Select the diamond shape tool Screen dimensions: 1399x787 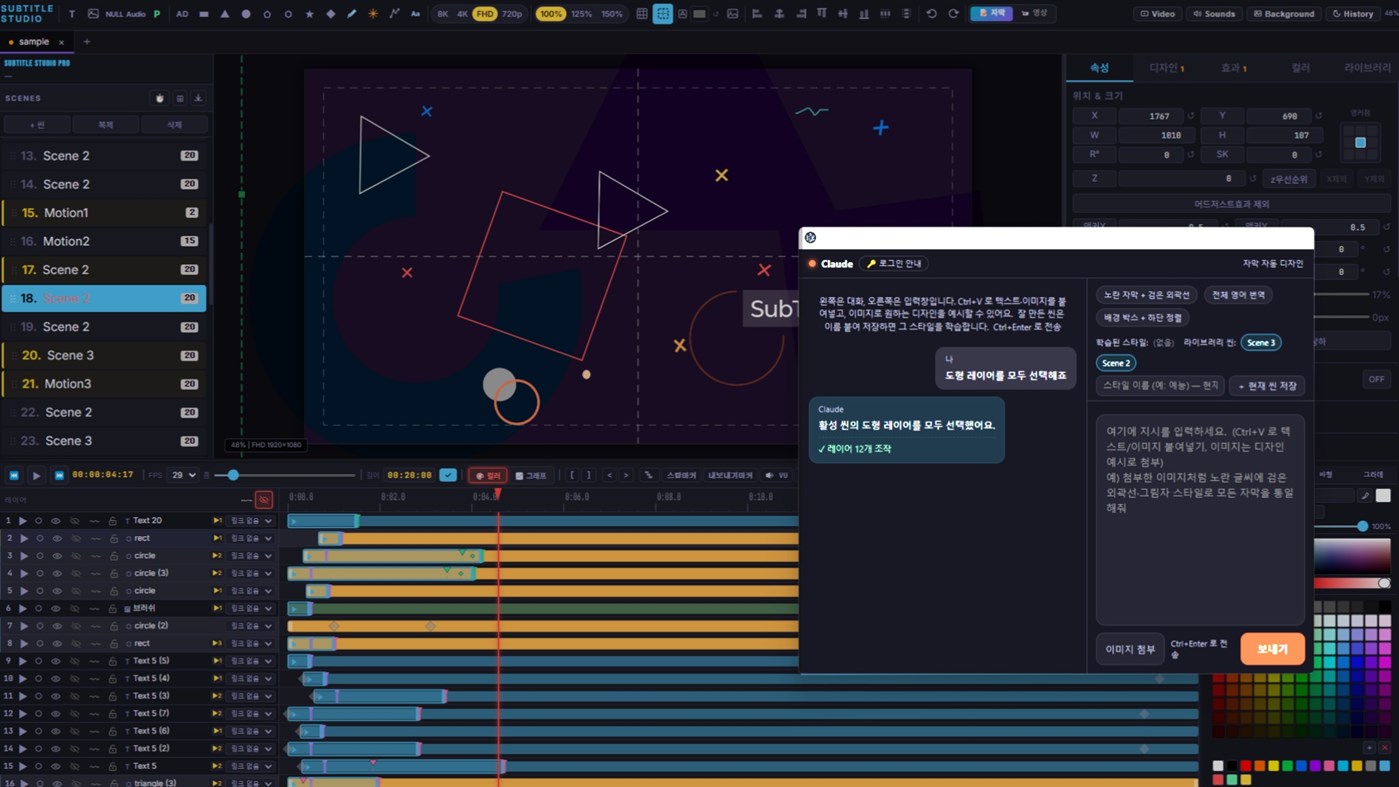point(331,14)
